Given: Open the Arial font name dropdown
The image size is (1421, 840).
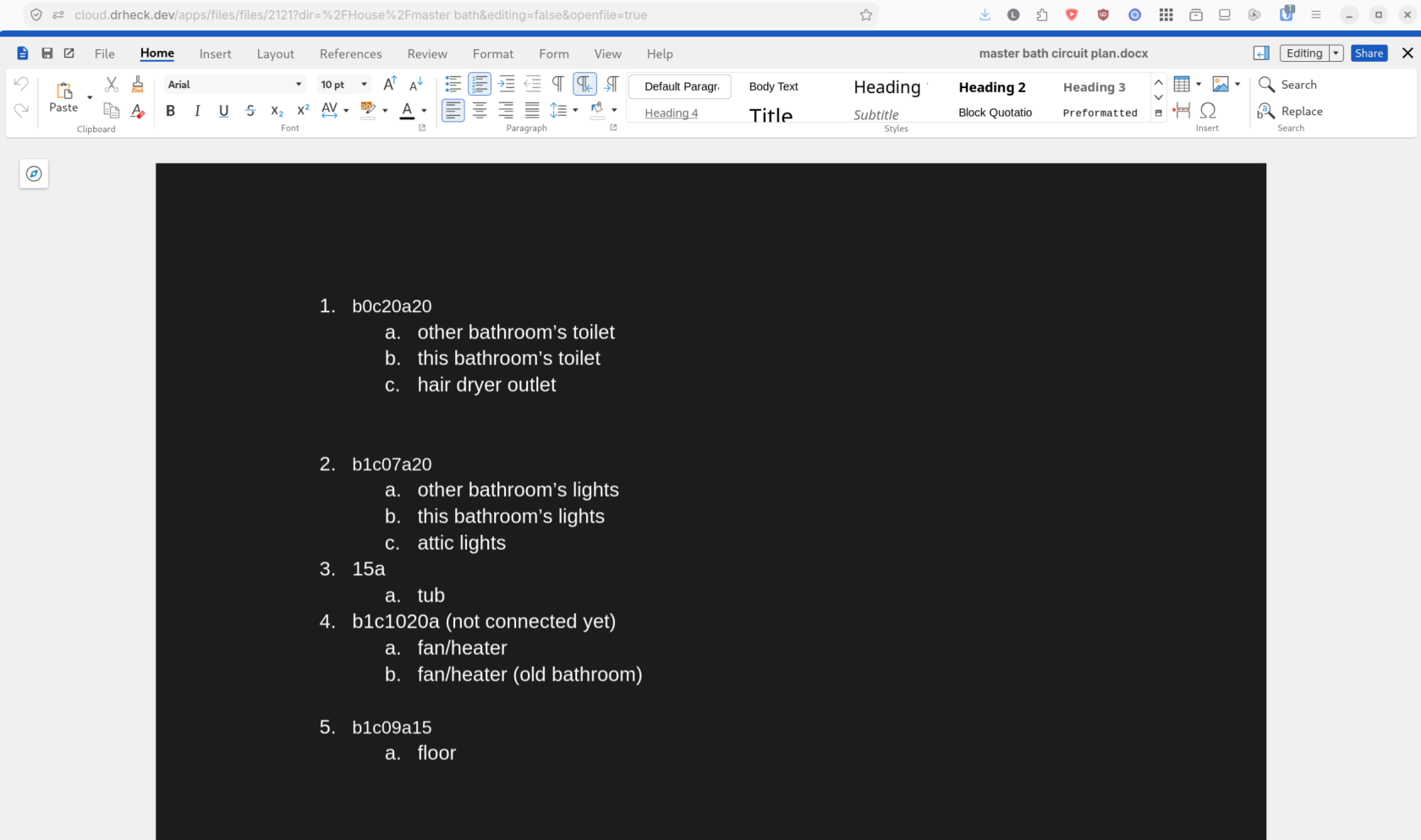Looking at the screenshot, I should 298,85.
